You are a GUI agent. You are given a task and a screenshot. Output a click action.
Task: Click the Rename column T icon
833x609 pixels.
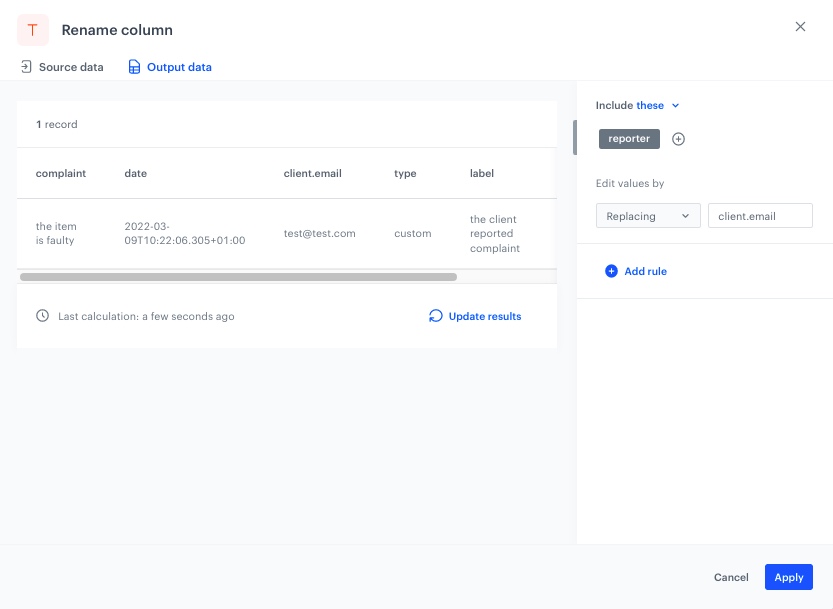(x=33, y=29)
